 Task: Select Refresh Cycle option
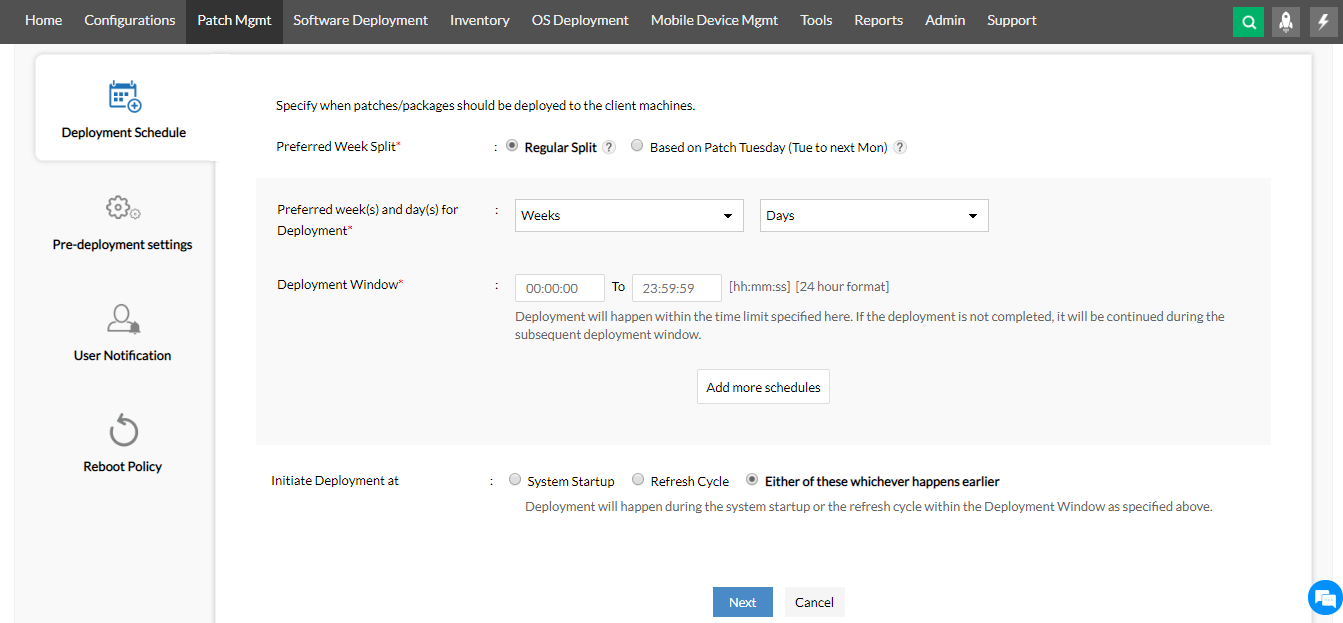coord(638,480)
